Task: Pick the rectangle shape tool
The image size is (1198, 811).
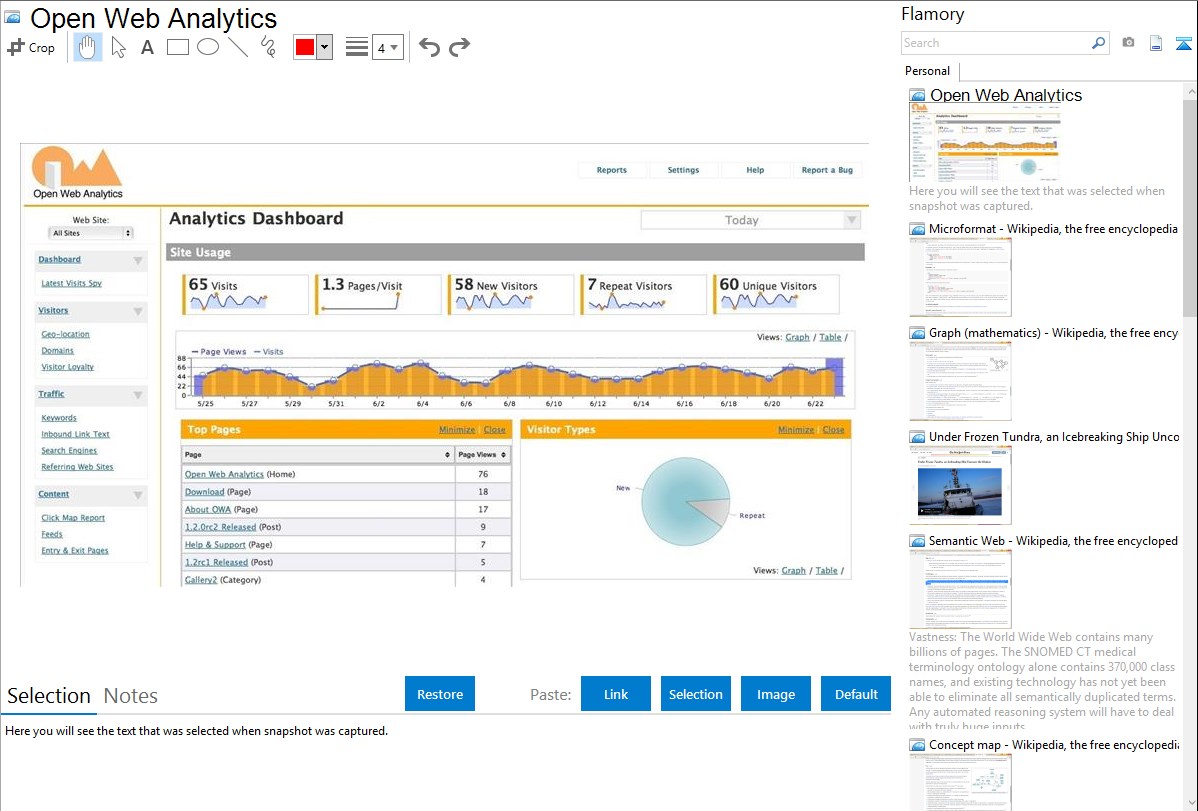Action: pyautogui.click(x=178, y=47)
